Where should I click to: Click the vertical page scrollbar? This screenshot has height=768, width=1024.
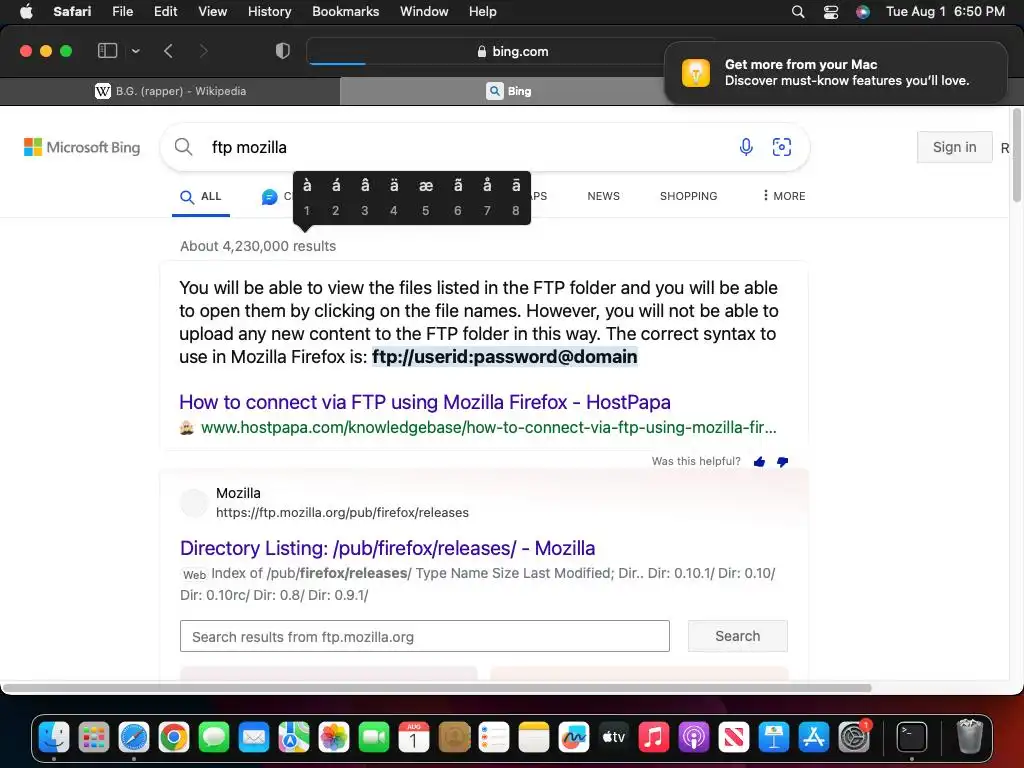1017,155
